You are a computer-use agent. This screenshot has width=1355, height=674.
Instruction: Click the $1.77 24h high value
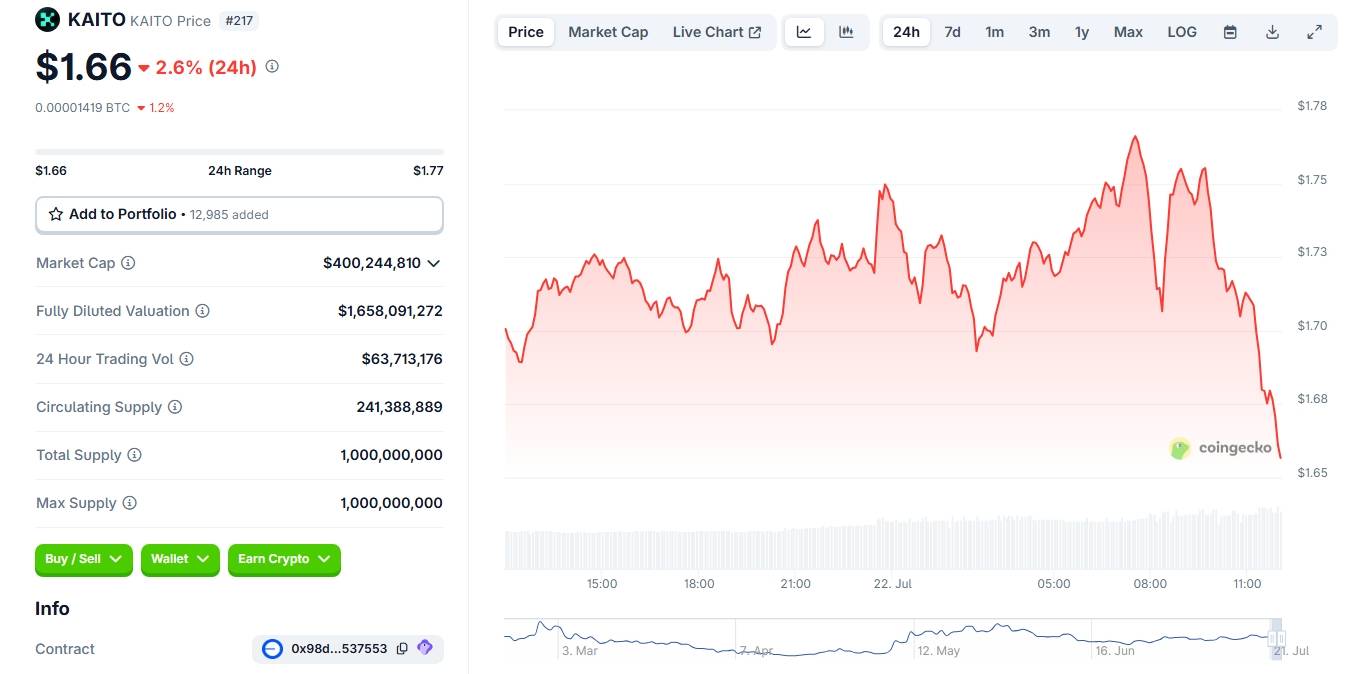(x=428, y=171)
